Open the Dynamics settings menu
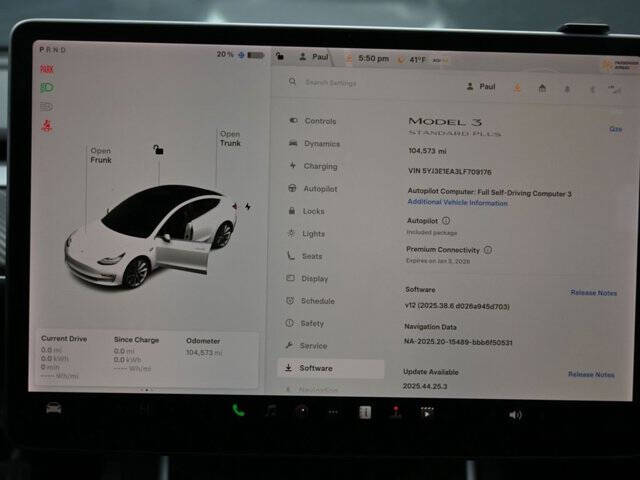The image size is (640, 480). point(315,143)
